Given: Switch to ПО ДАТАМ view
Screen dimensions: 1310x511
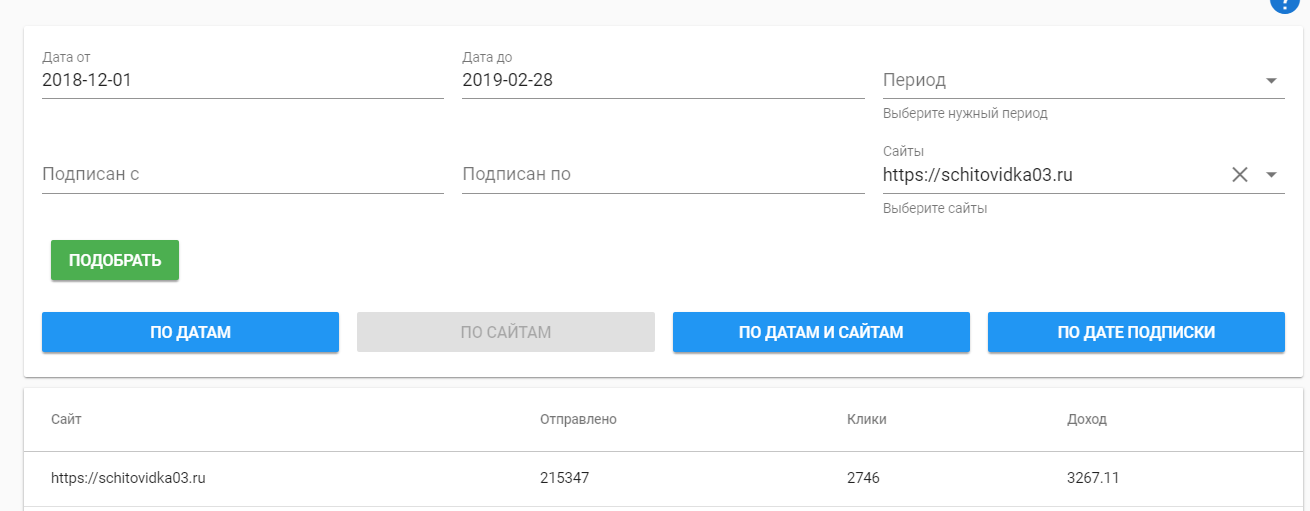Looking at the screenshot, I should (x=190, y=332).
